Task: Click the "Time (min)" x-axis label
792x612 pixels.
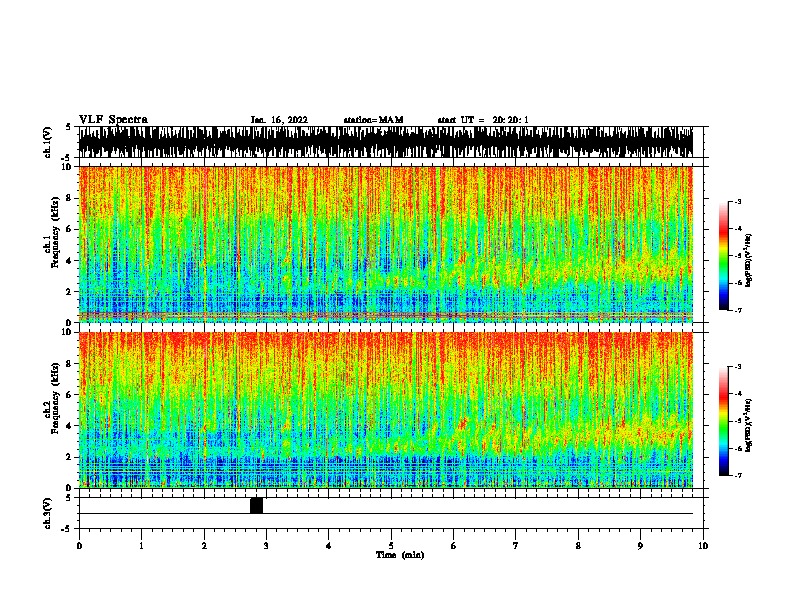Action: pos(400,555)
